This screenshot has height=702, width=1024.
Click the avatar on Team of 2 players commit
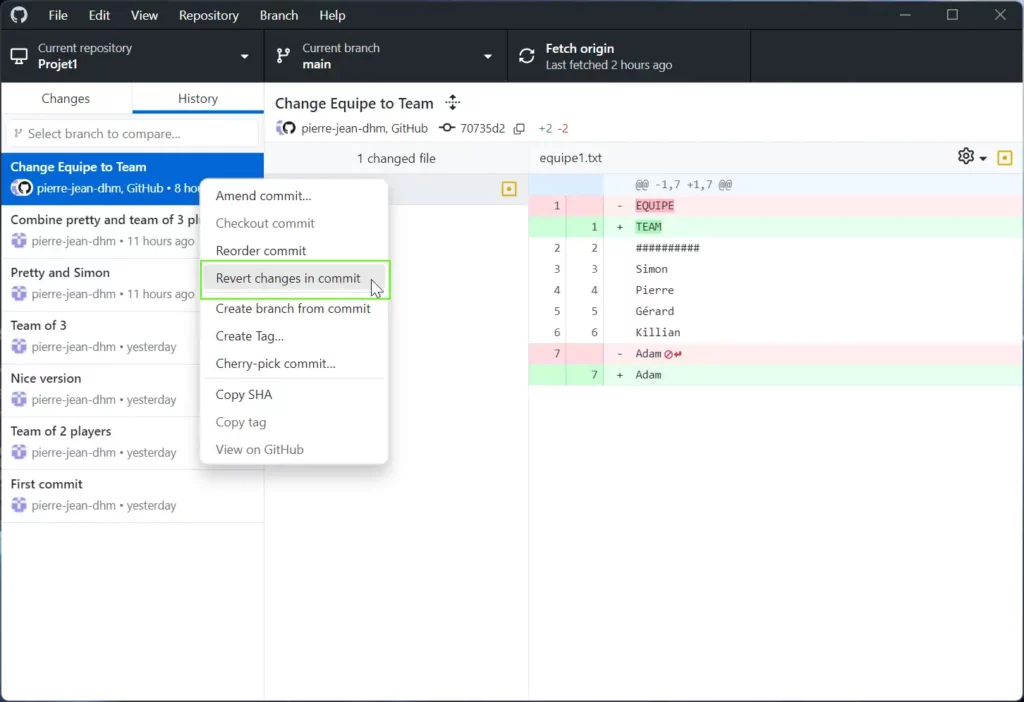pyautogui.click(x=19, y=453)
